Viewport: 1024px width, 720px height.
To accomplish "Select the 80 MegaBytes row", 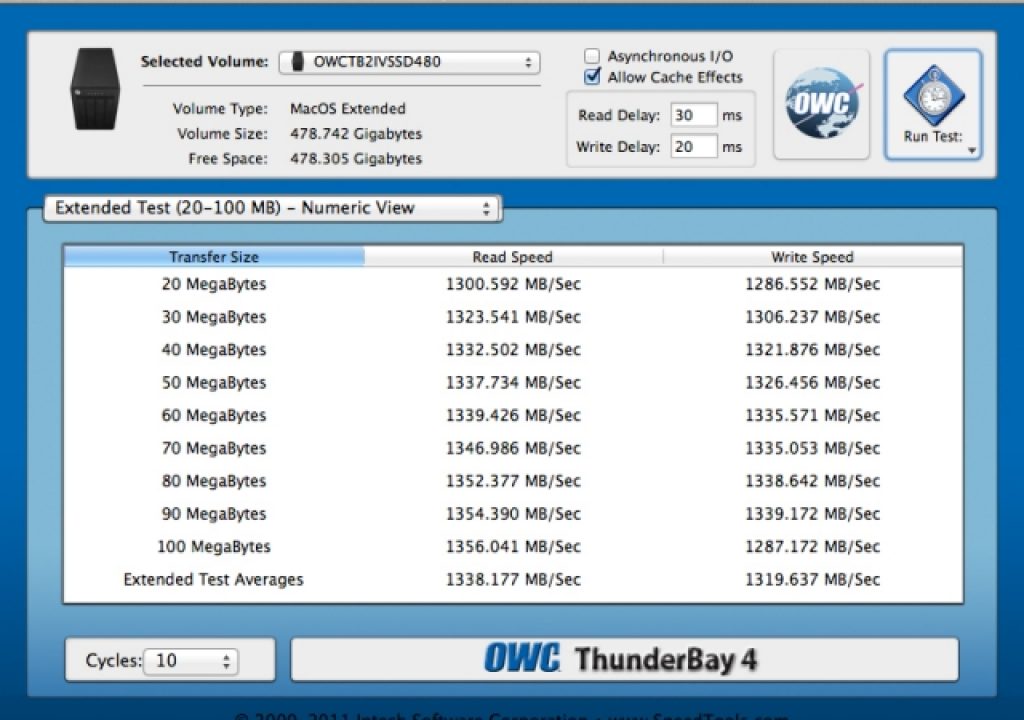I will tap(513, 481).
